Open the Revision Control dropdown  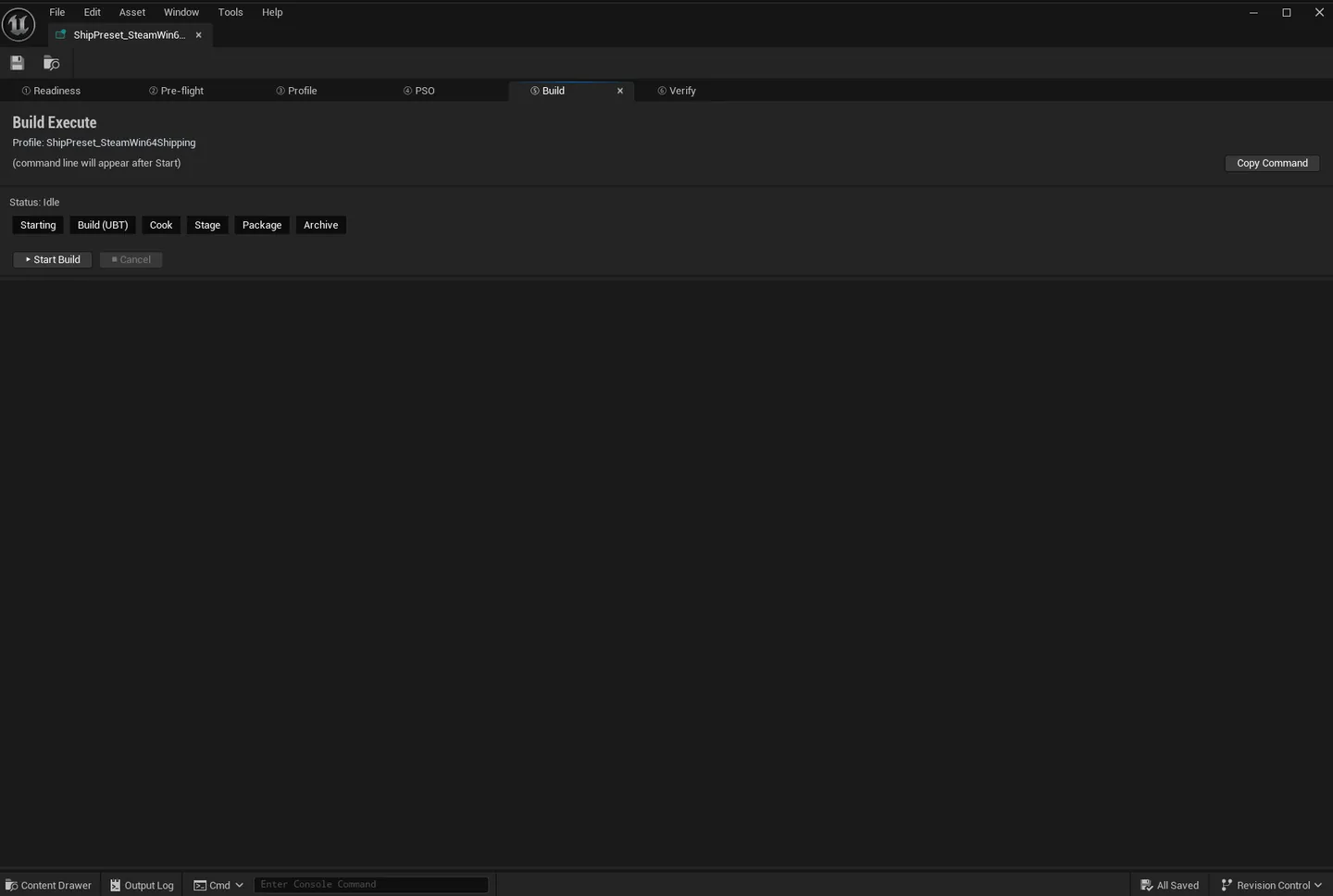[x=1272, y=885]
